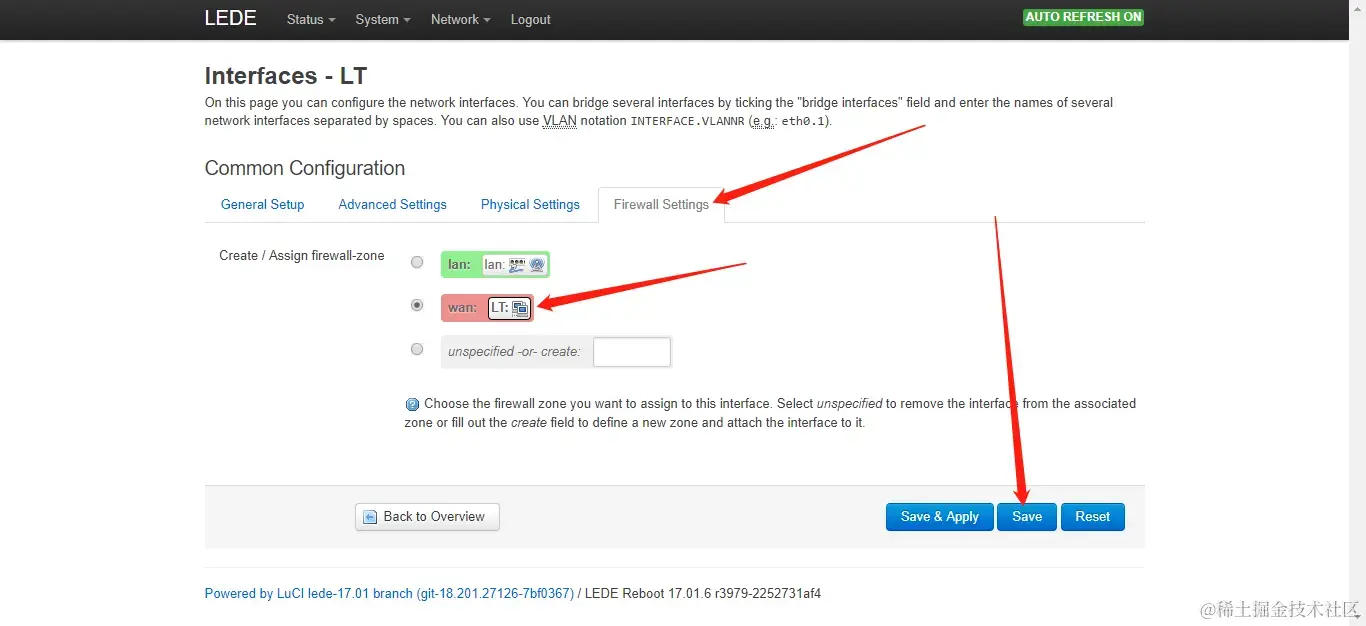This screenshot has width=1366, height=626.
Task: Switch to the Advanced Settings tab
Action: 392,204
